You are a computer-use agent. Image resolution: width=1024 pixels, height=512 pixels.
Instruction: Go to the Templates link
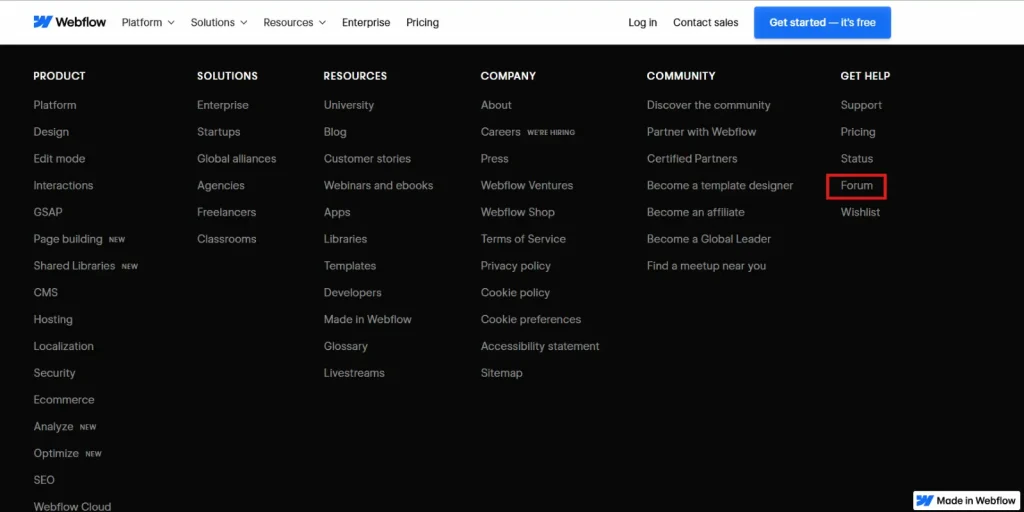point(350,266)
